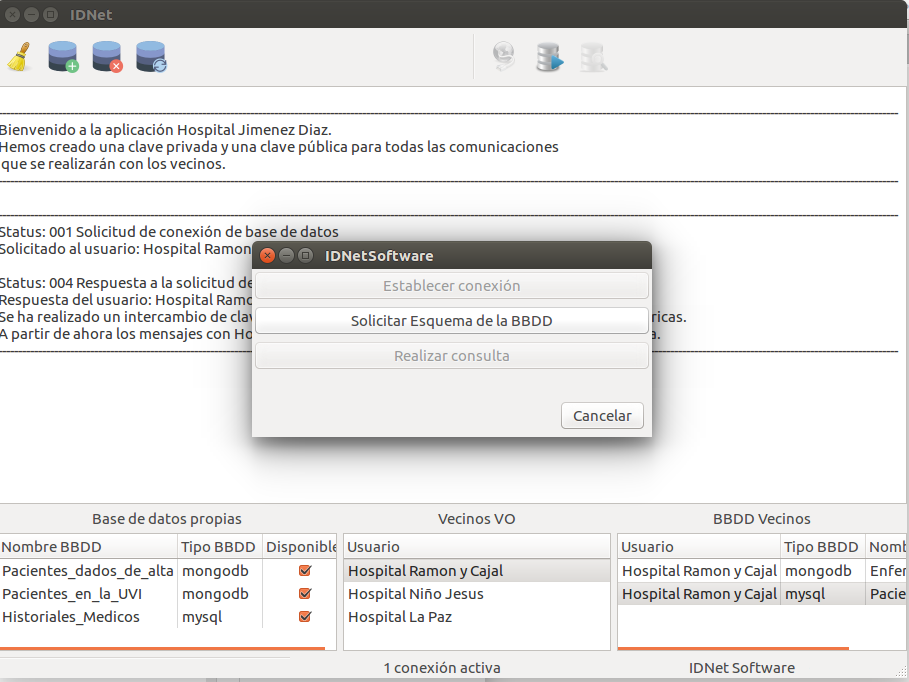Image resolution: width=909 pixels, height=682 pixels.
Task: Select Hospital Niño Jesus neighbor
Action: click(x=477, y=594)
